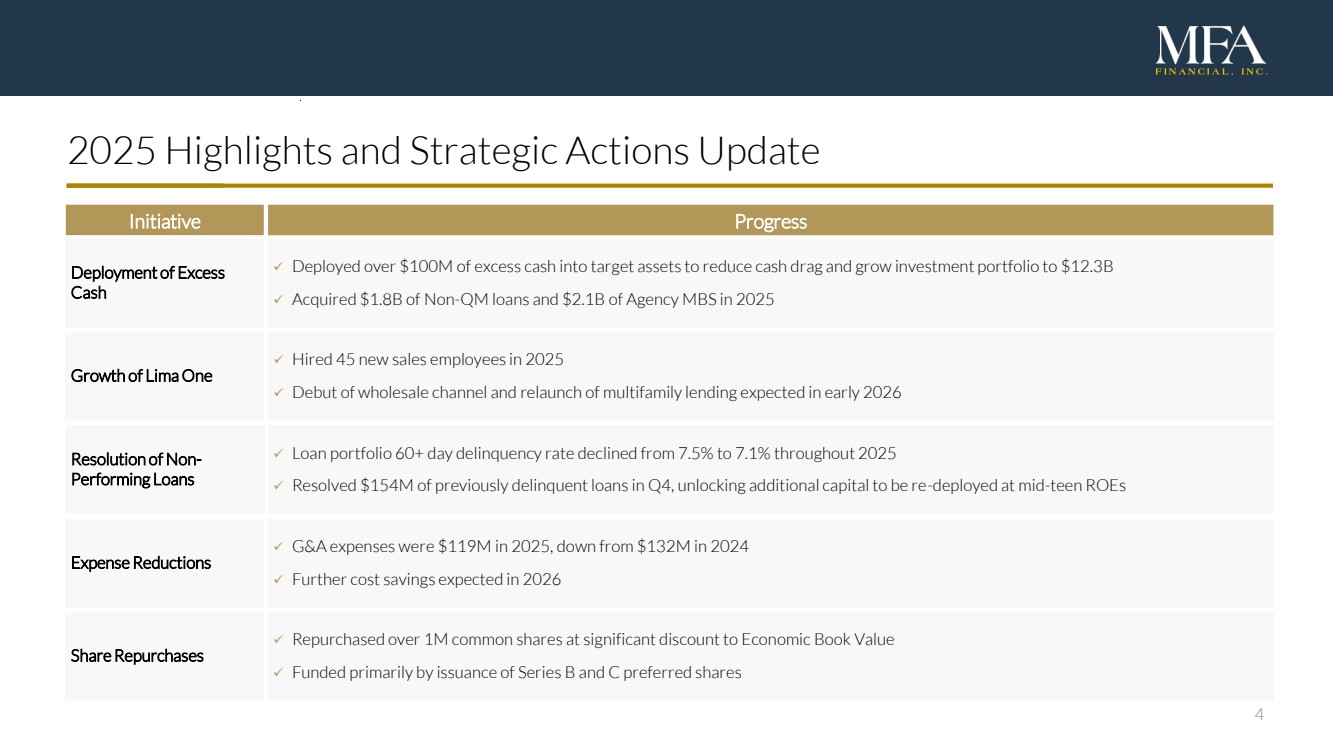Click the checkmark next to 'Acquired $1.8B of Non-QM loans'
1333x749 pixels.
278,300
